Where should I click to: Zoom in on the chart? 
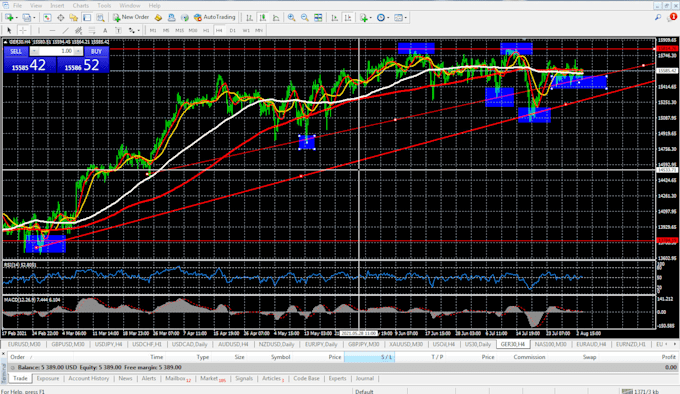pyautogui.click(x=291, y=18)
